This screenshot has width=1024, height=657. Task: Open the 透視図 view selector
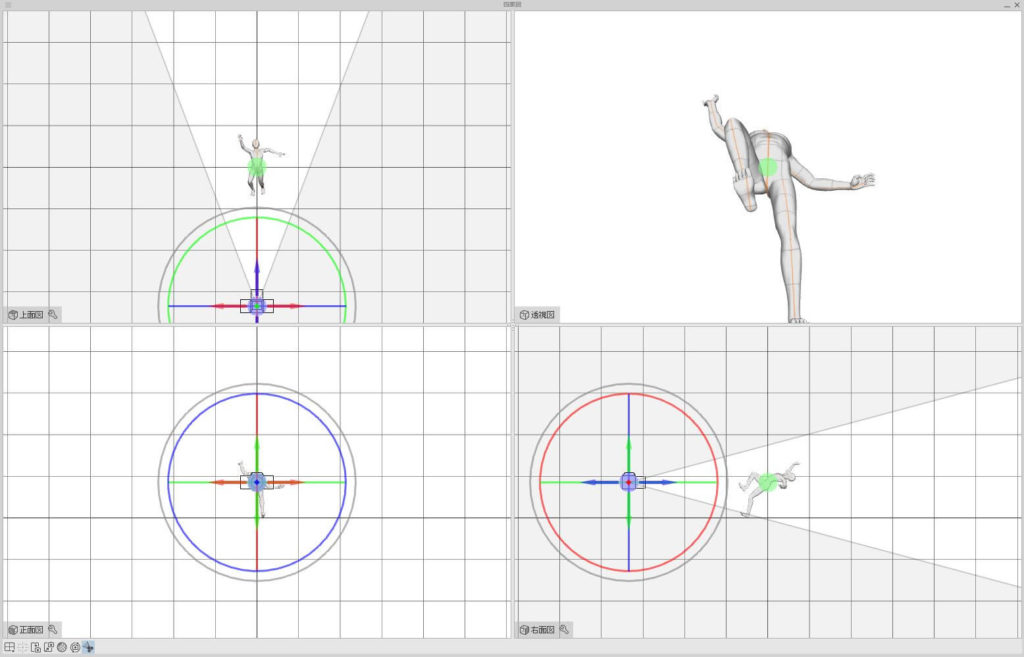click(537, 314)
